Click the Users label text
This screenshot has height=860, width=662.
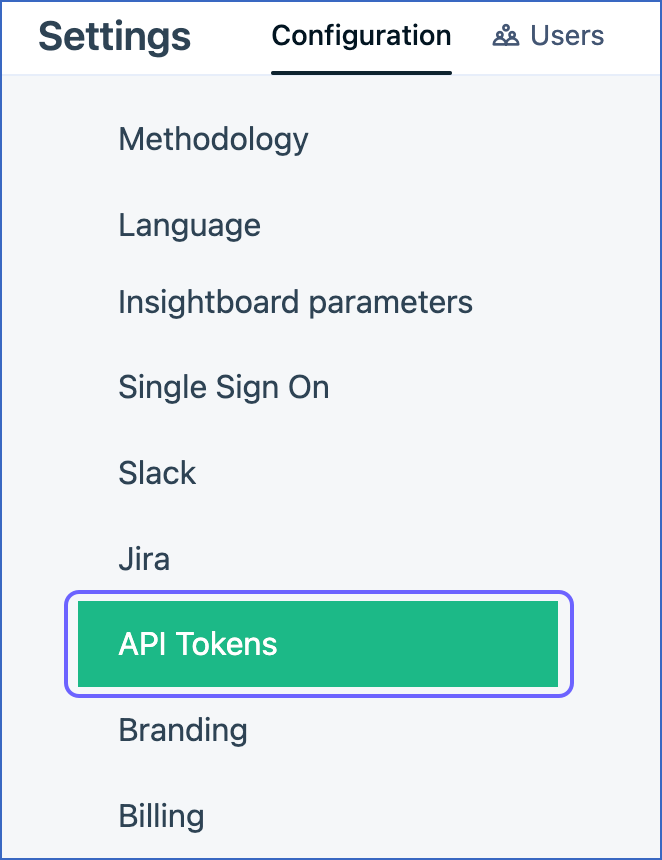click(567, 36)
